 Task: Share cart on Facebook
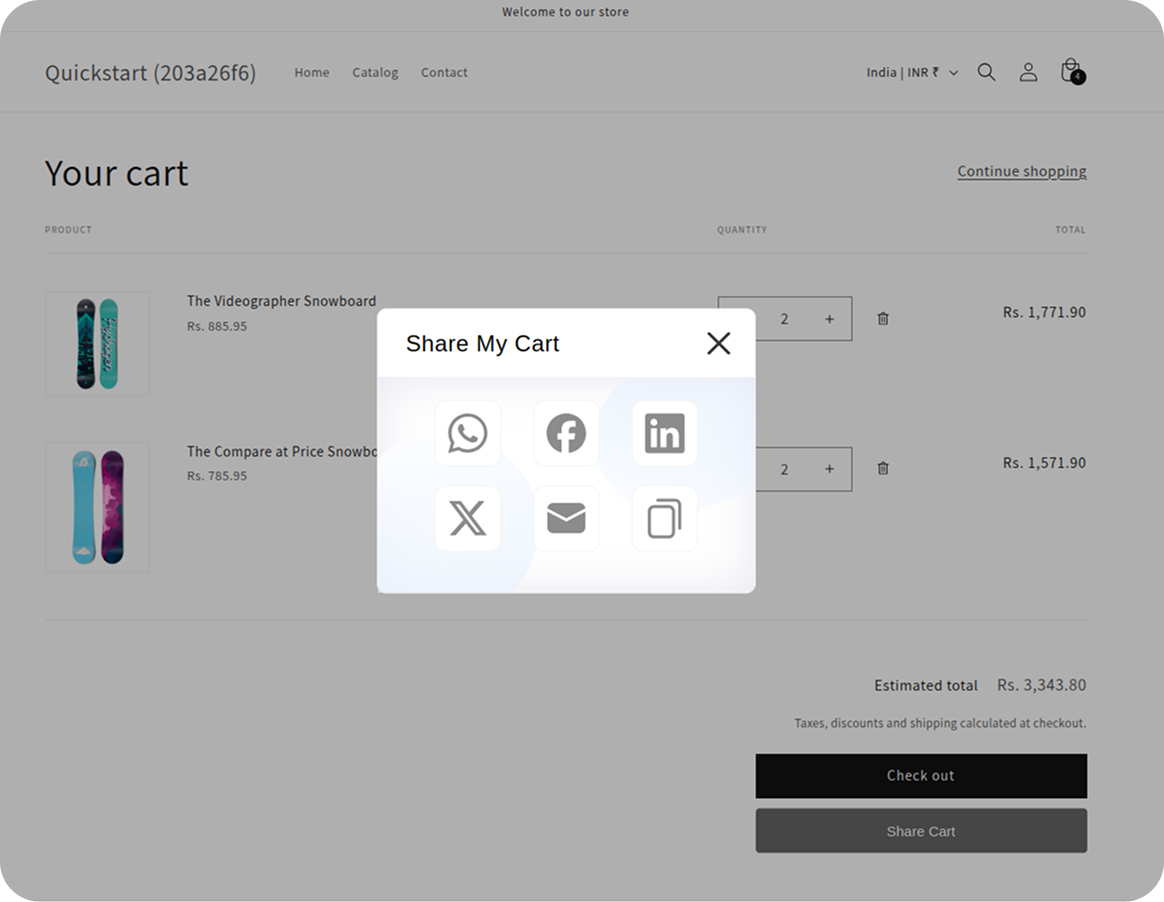pos(565,433)
